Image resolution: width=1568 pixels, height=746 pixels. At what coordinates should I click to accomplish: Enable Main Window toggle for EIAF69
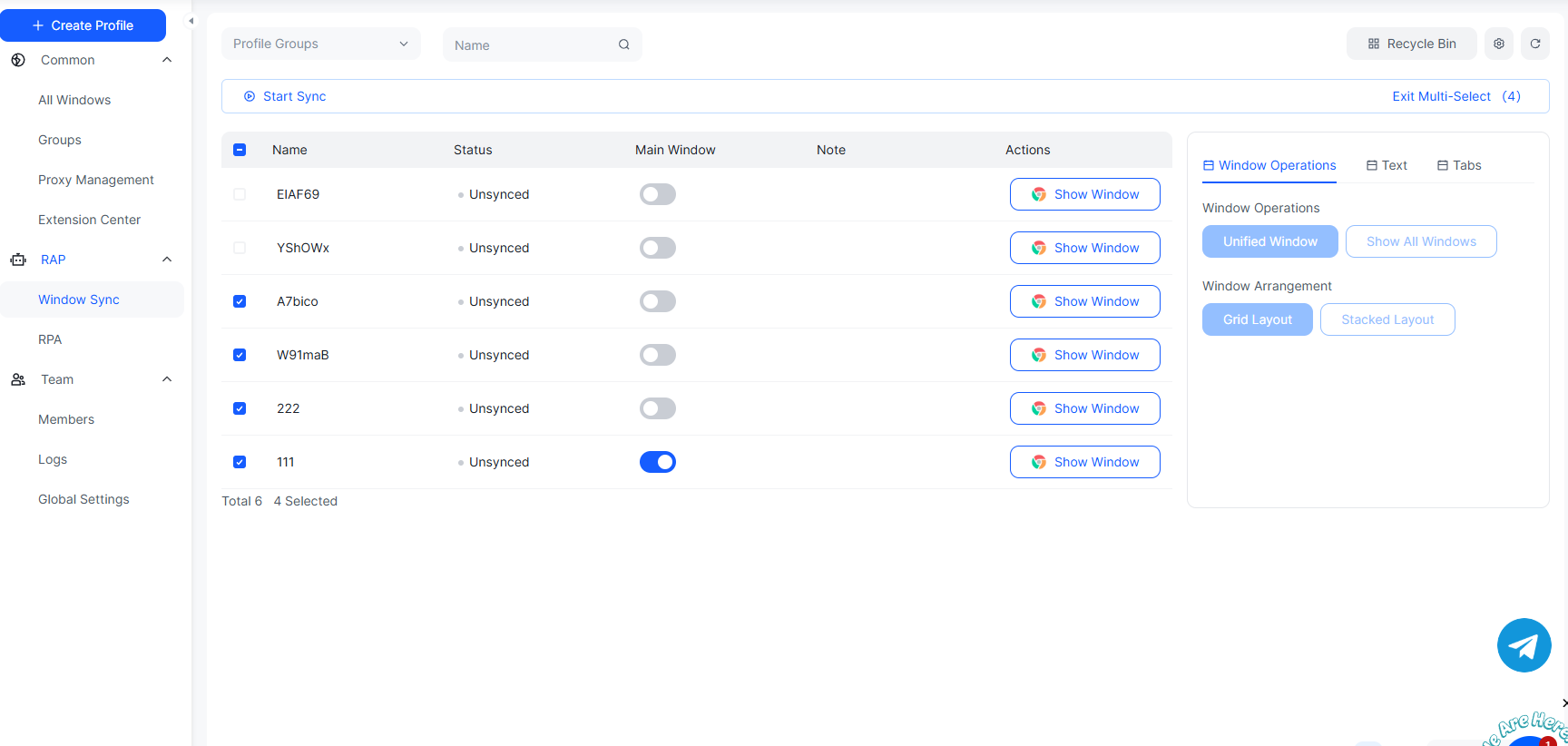657,194
